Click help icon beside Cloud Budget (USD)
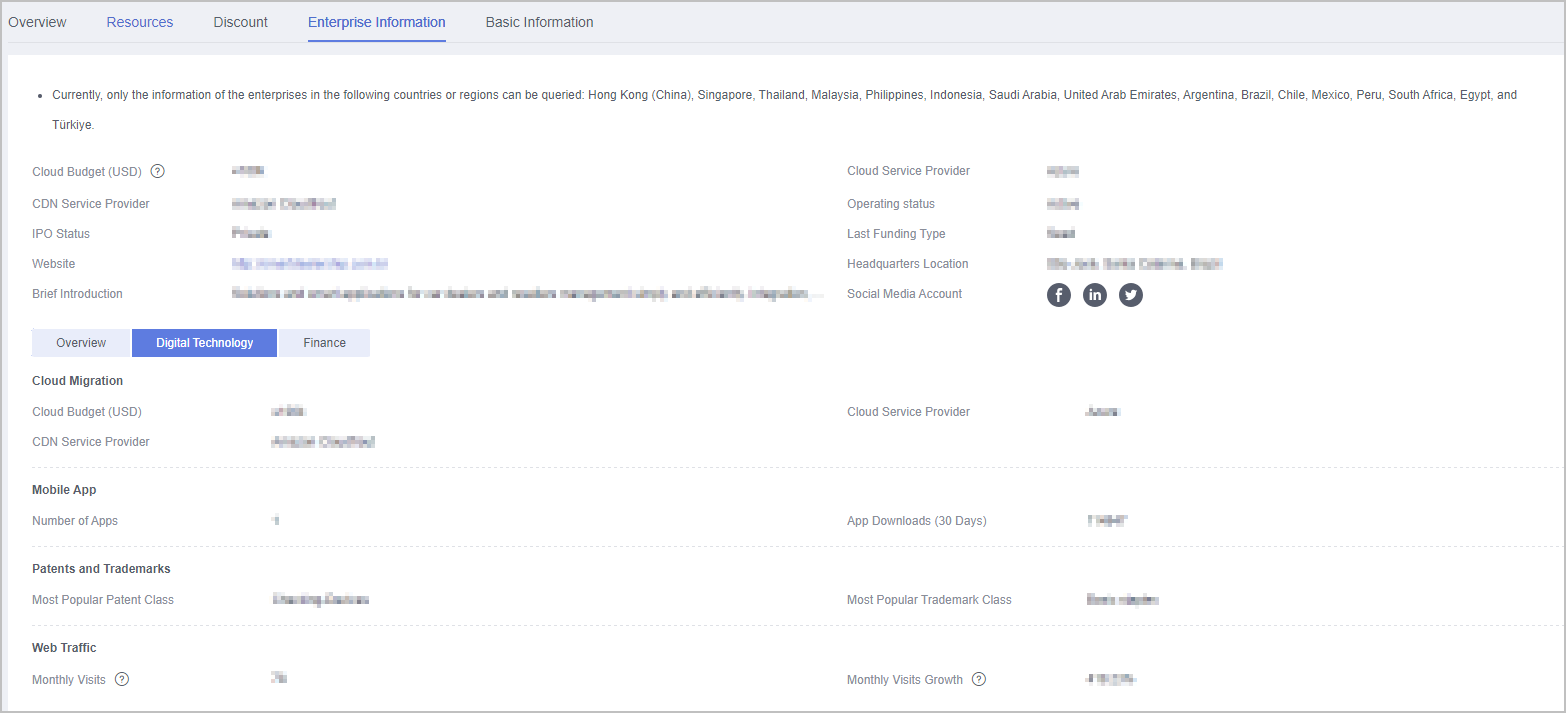 157,171
